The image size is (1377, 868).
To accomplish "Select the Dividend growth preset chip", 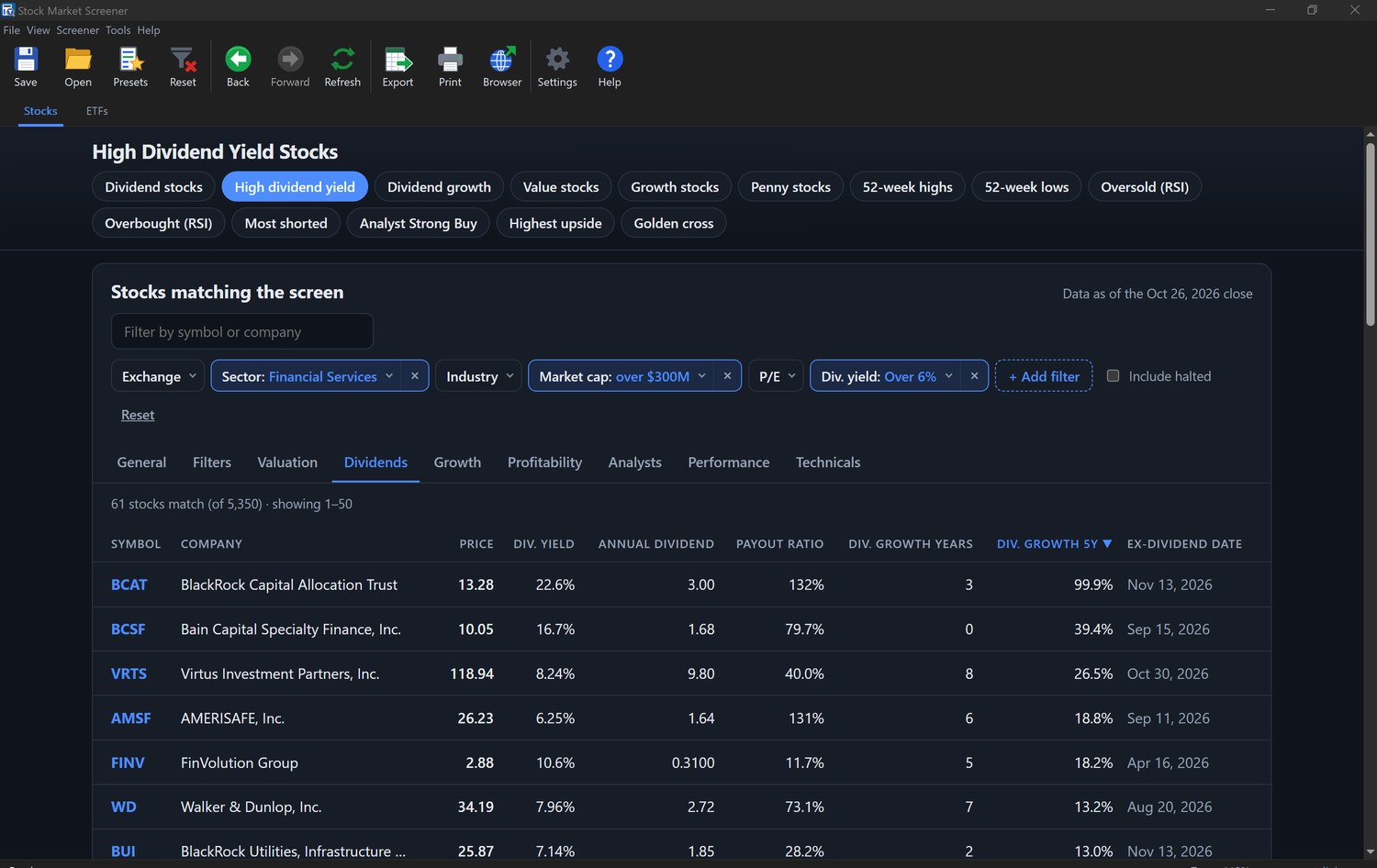I will [x=439, y=187].
